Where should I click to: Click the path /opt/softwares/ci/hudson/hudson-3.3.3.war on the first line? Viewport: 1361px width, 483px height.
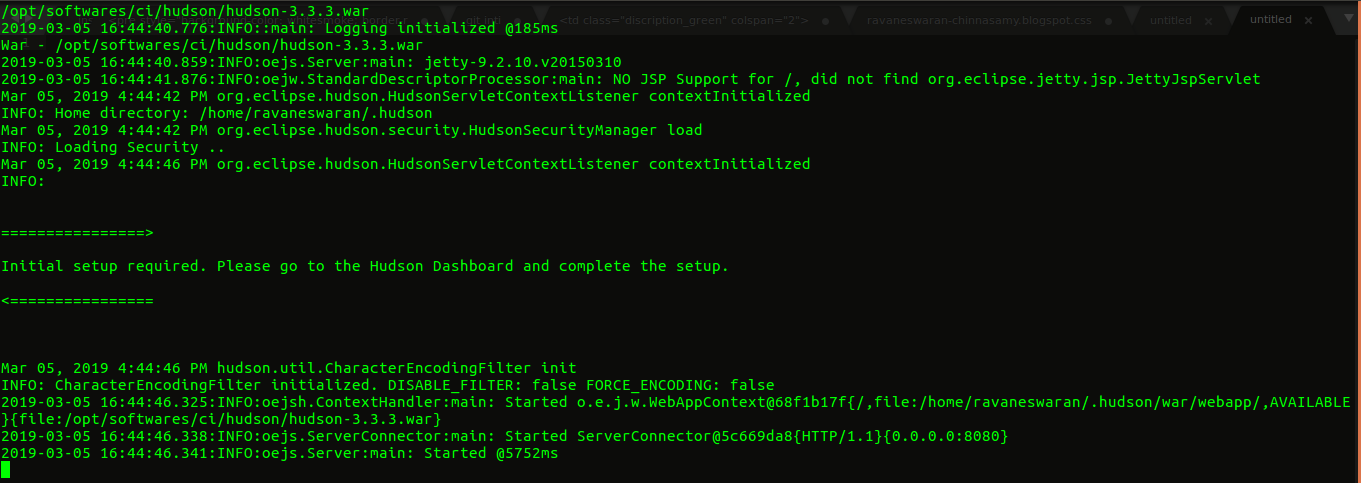click(x=185, y=12)
